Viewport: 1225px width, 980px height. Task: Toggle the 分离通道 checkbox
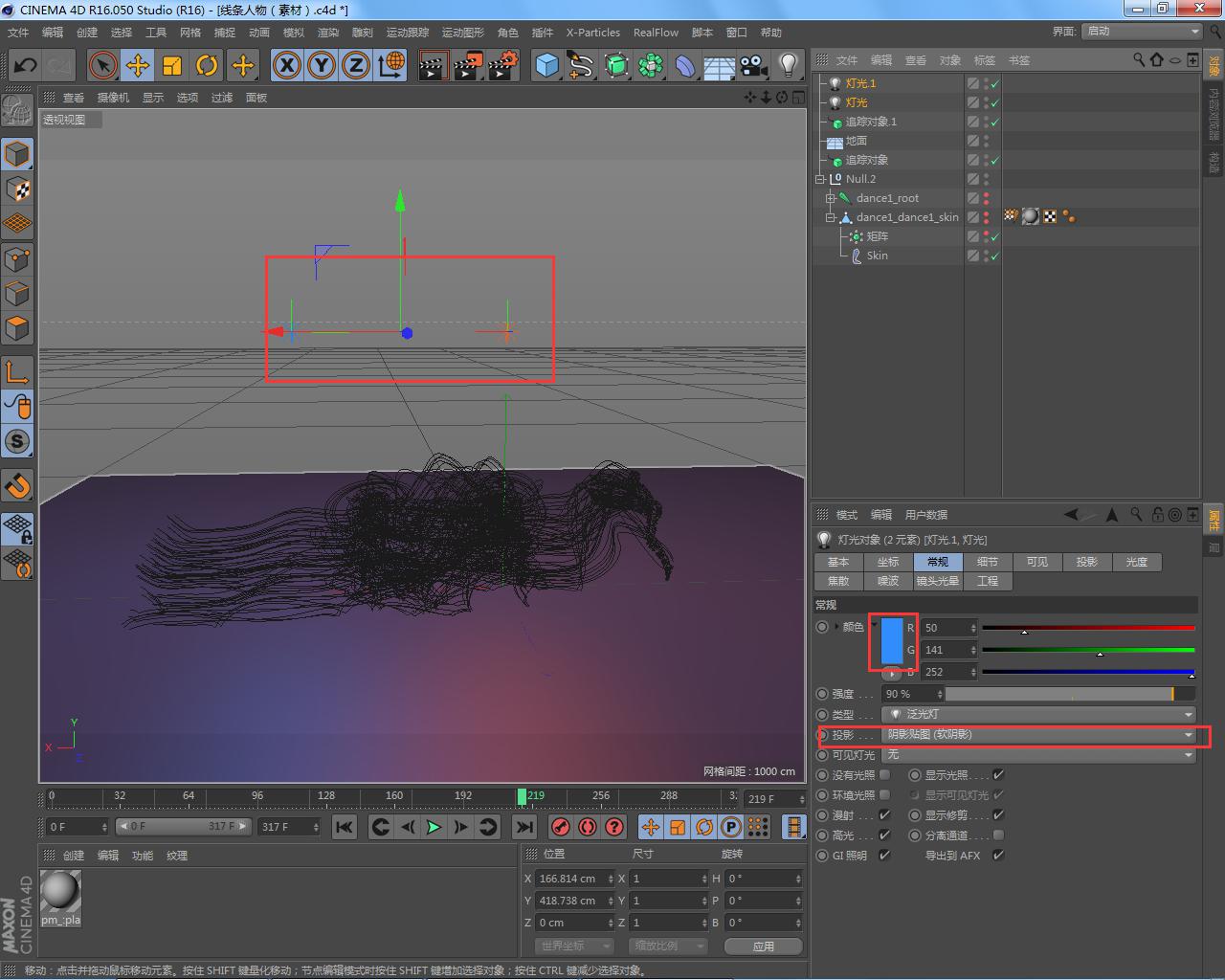tap(998, 835)
